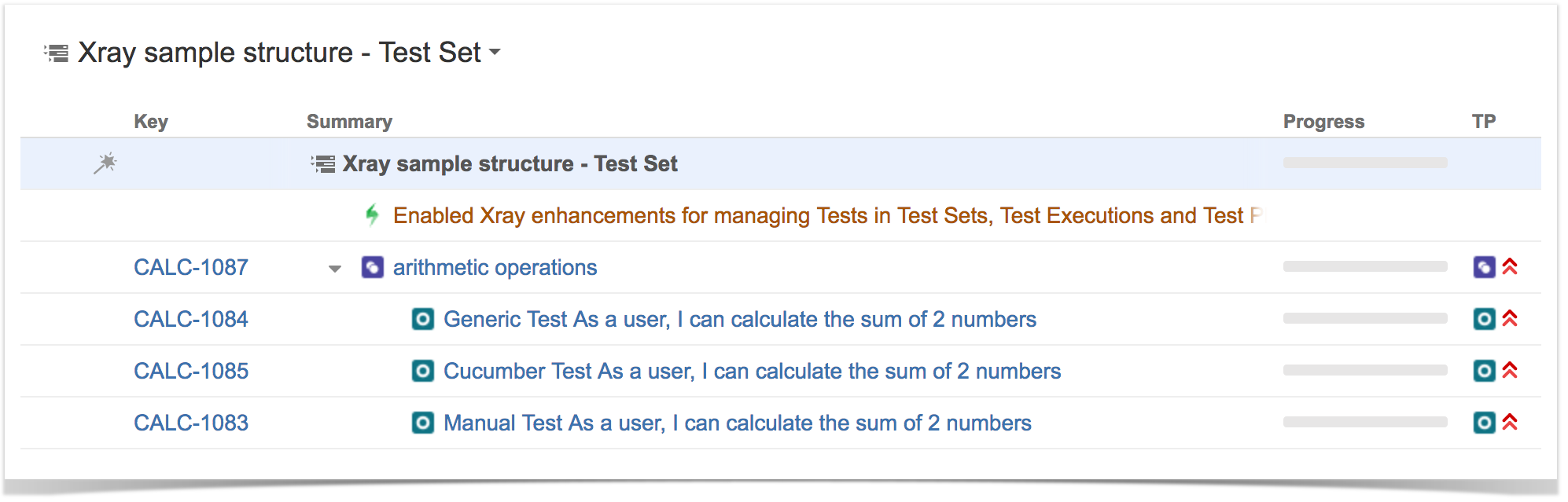1568x502 pixels.
Task: Open the Generic Test sum of 2 numbers link
Action: point(740,319)
